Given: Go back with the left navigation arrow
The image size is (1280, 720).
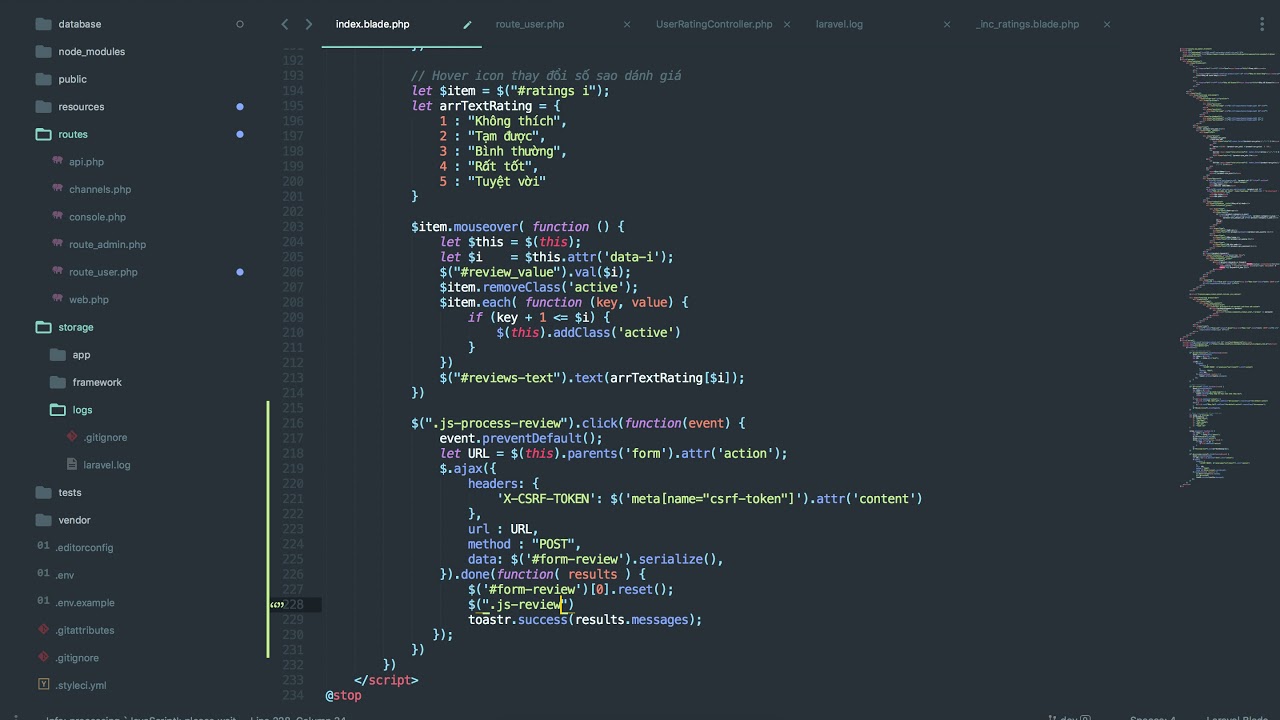Looking at the screenshot, I should [285, 24].
